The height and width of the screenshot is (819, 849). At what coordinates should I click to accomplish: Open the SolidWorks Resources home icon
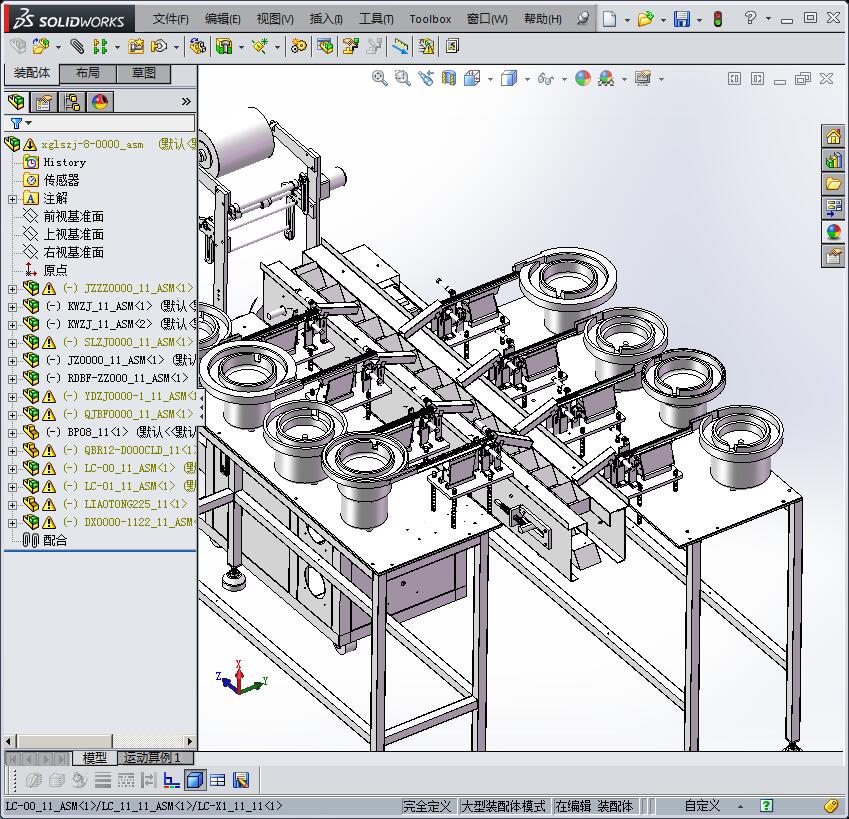tap(833, 136)
